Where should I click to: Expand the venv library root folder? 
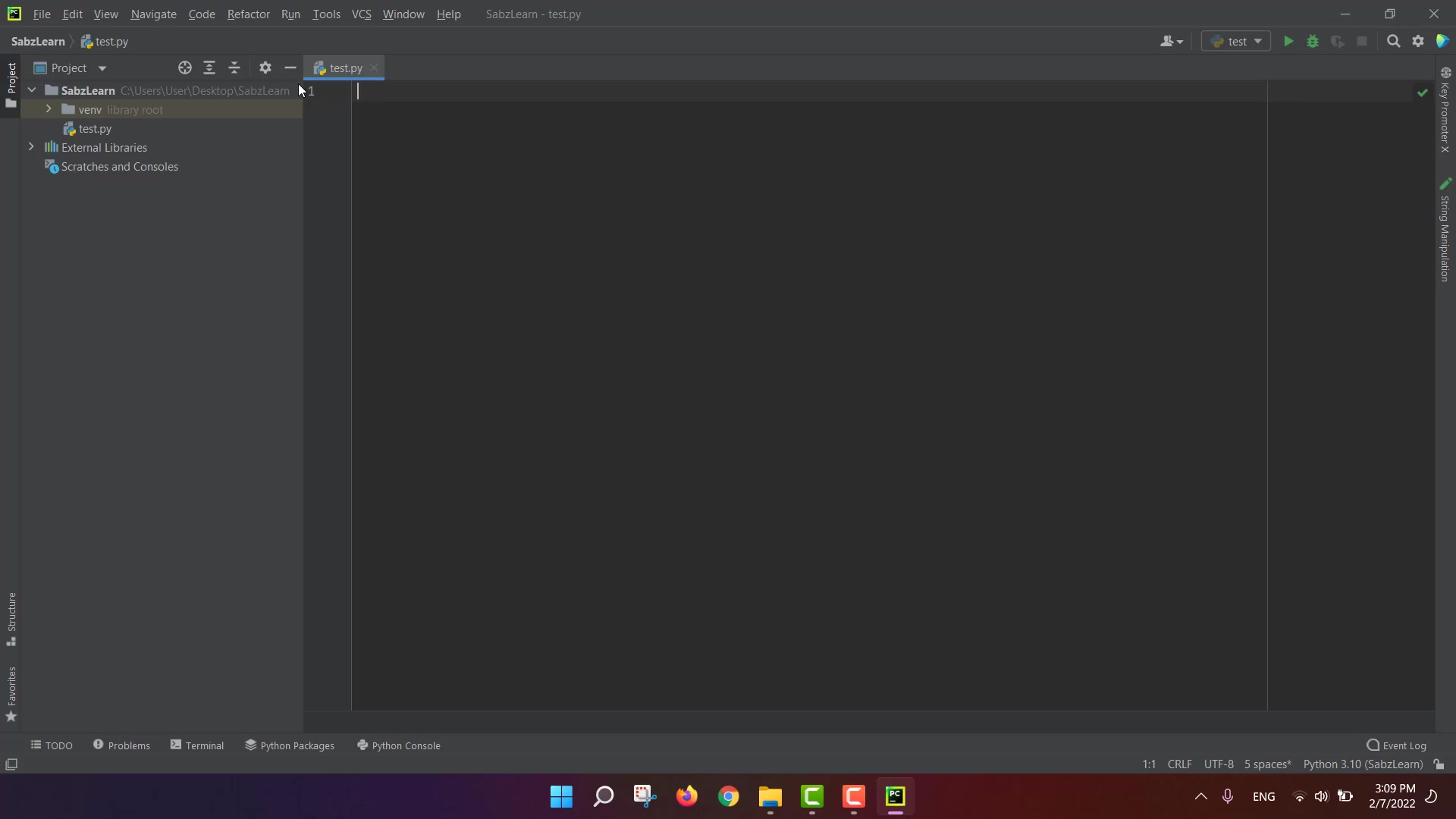(x=49, y=109)
